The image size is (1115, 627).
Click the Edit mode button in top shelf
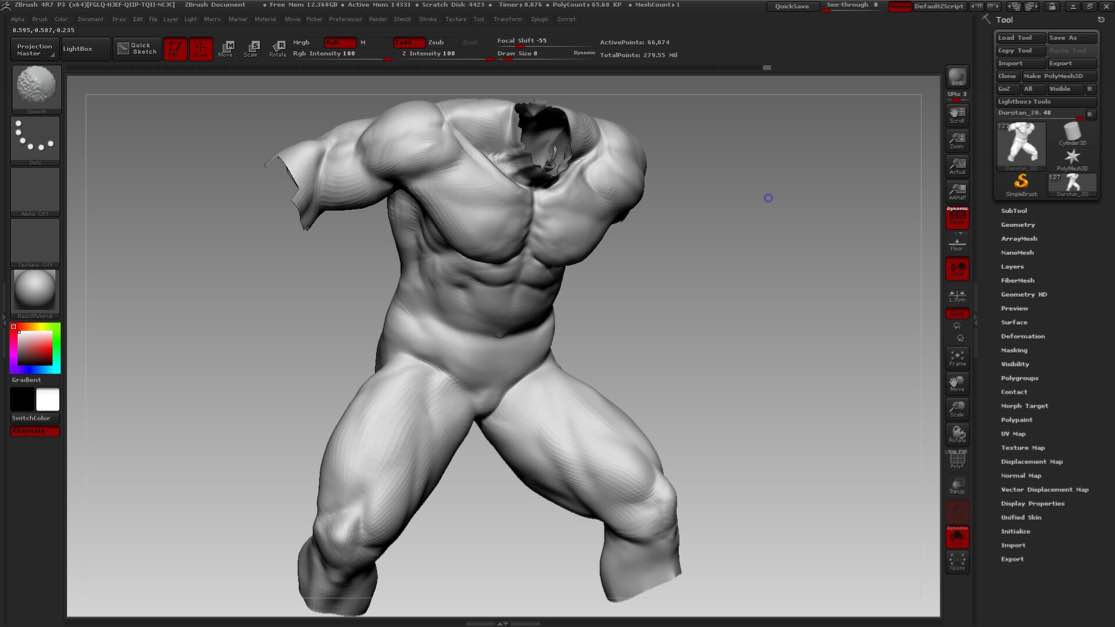[x=175, y=49]
